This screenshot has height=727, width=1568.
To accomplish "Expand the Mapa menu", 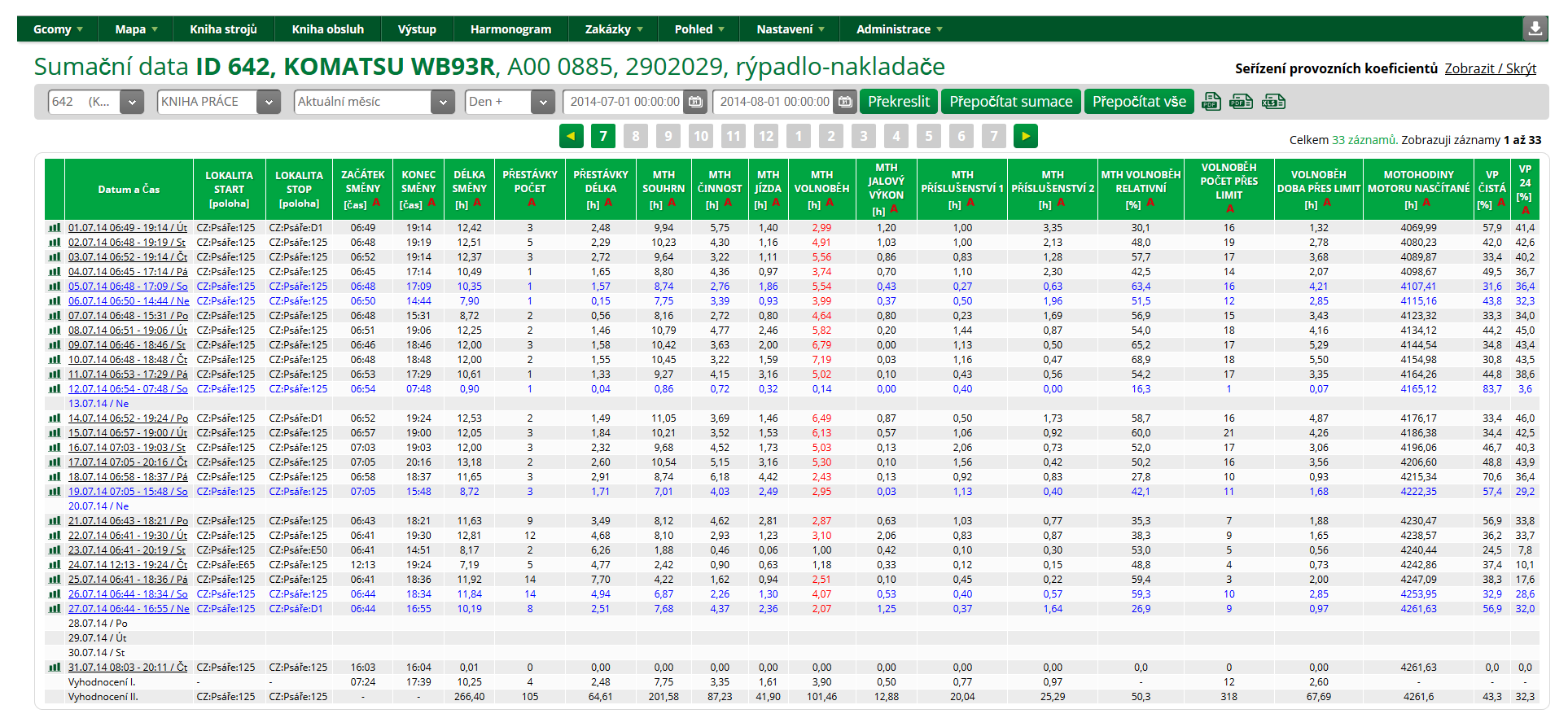I will (137, 29).
